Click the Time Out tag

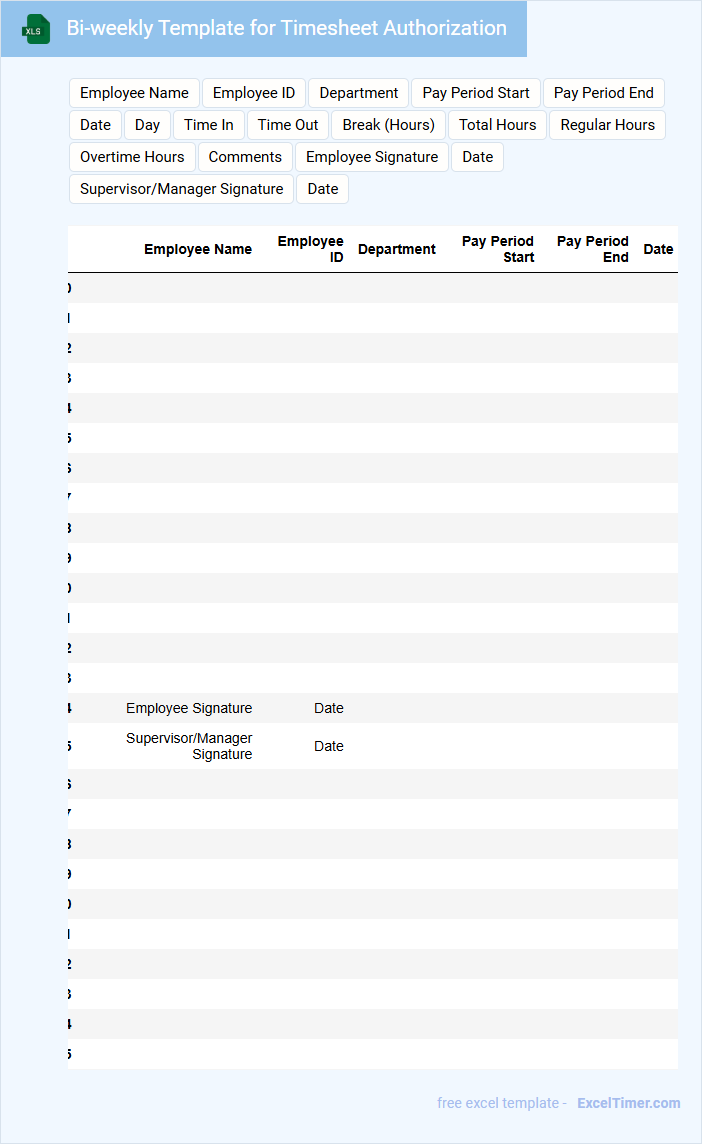coord(288,125)
